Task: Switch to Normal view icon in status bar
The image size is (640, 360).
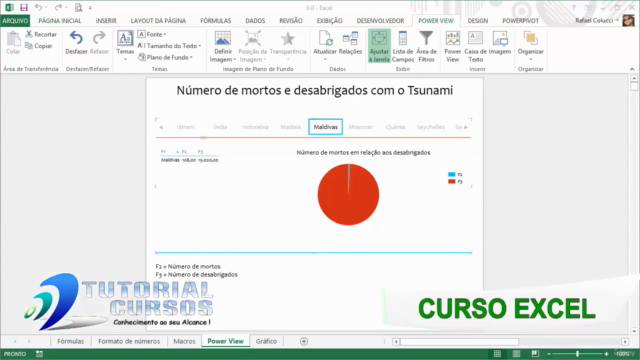Action: (497, 354)
